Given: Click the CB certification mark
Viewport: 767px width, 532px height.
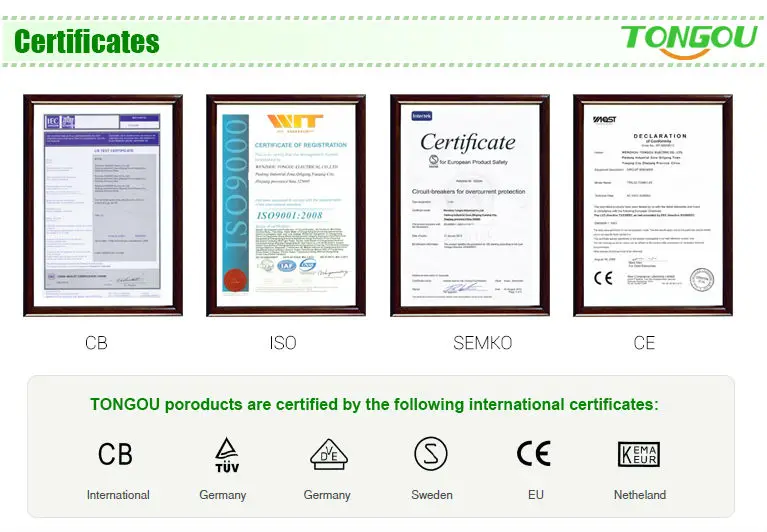Looking at the screenshot, I should tap(115, 454).
